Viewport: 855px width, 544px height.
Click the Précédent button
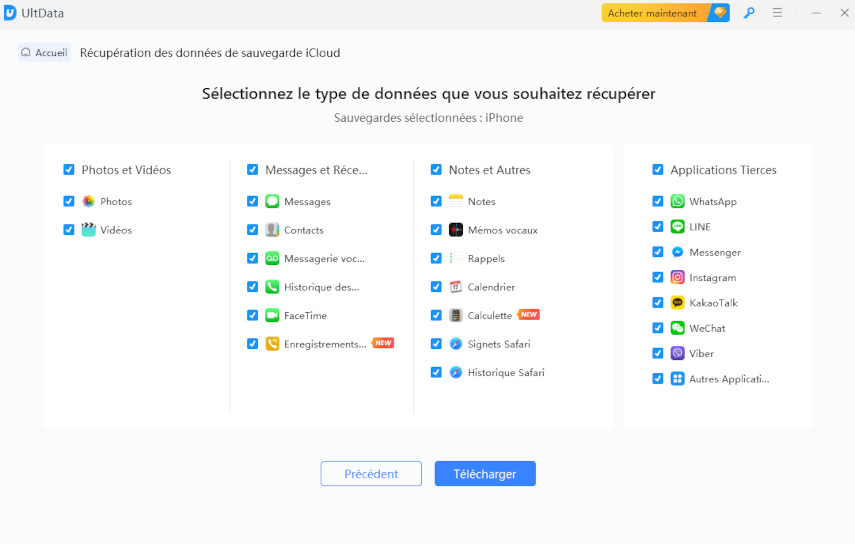[x=371, y=474]
